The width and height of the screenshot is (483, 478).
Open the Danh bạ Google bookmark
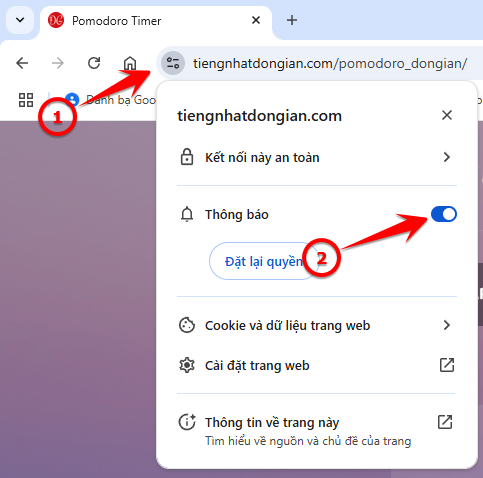click(110, 100)
